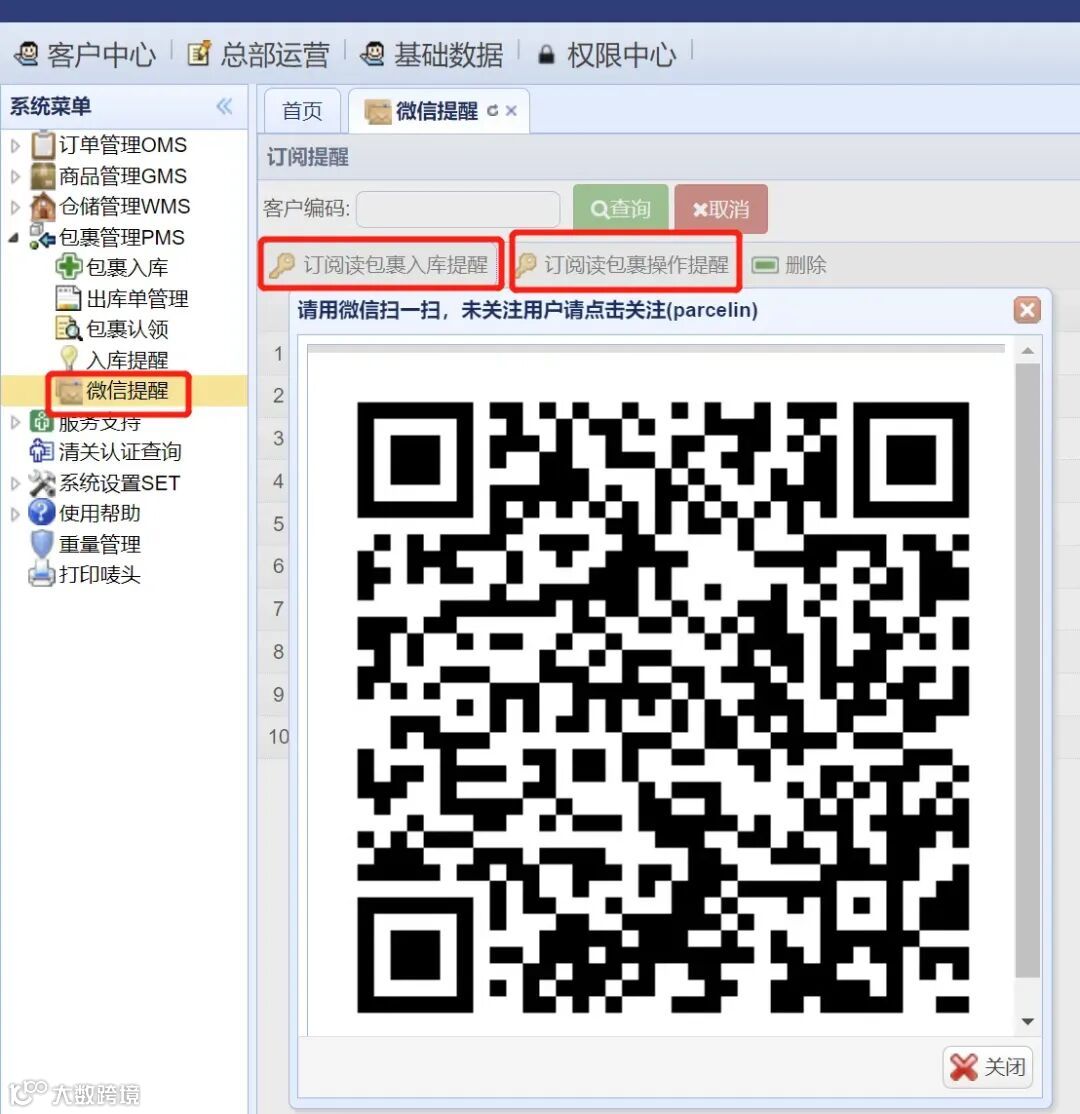This screenshot has width=1080, height=1114.
Task: Click the refresh icon on 微信提醒 tab
Action: [492, 111]
